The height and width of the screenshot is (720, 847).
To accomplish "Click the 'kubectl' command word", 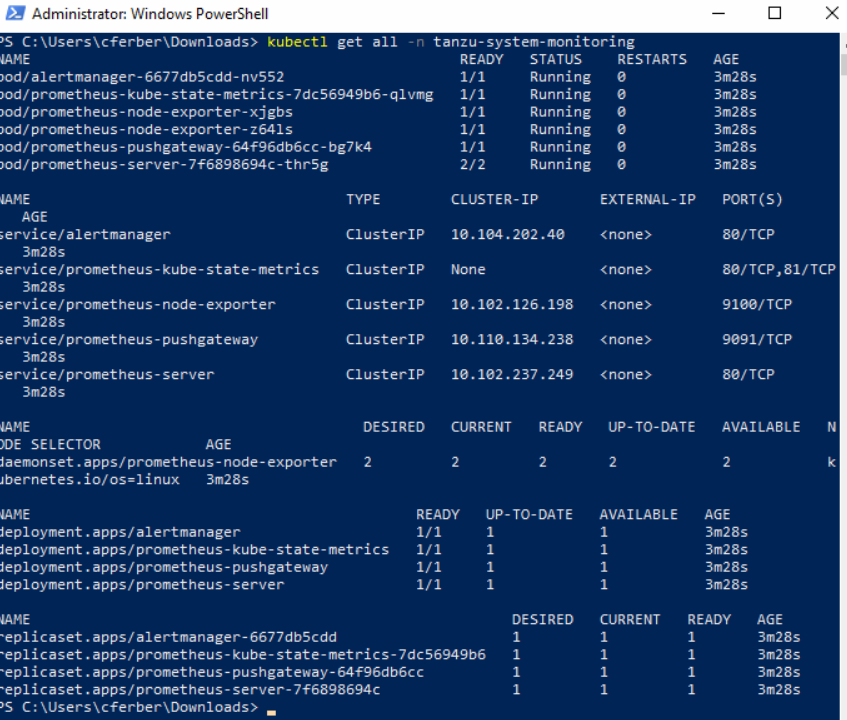I will click(x=297, y=42).
